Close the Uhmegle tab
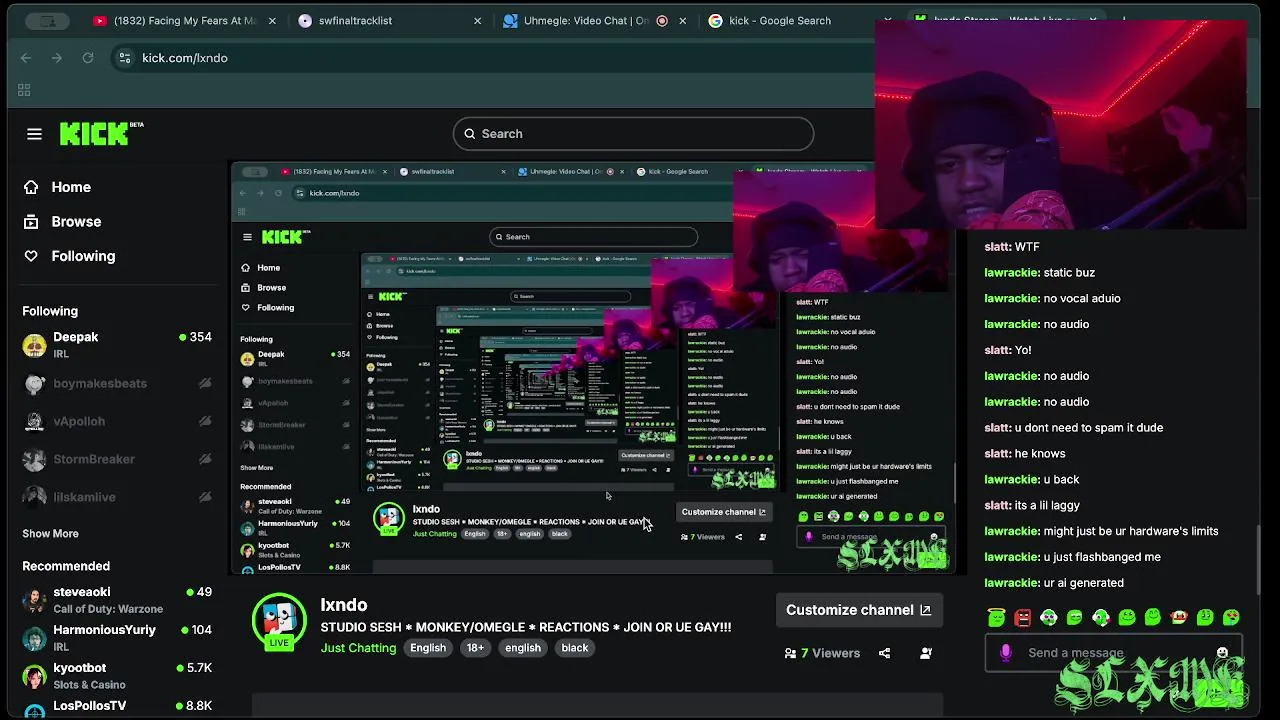1280x720 pixels. (x=682, y=20)
